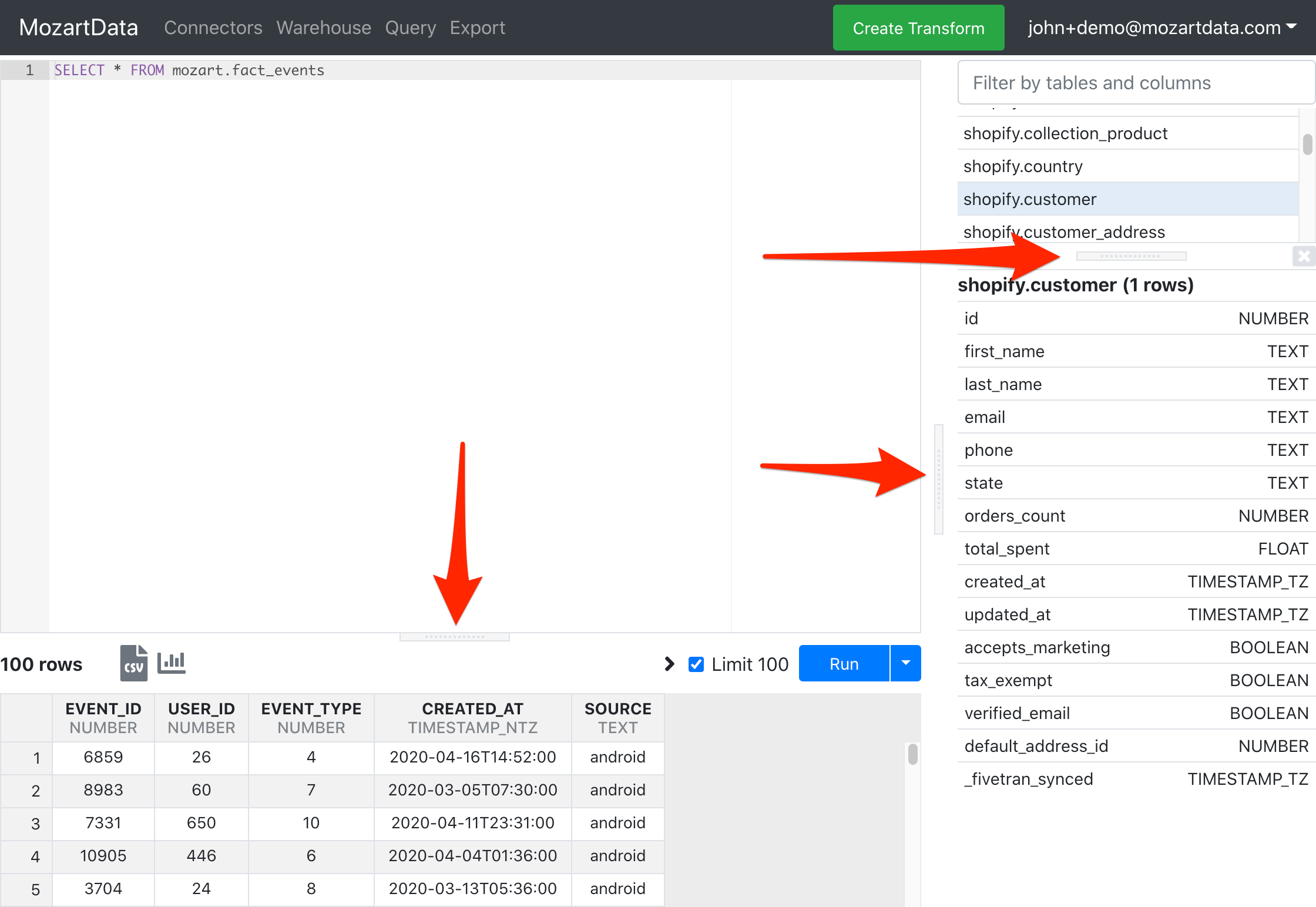Click Create Transform button
The width and height of the screenshot is (1316, 907).
point(918,28)
